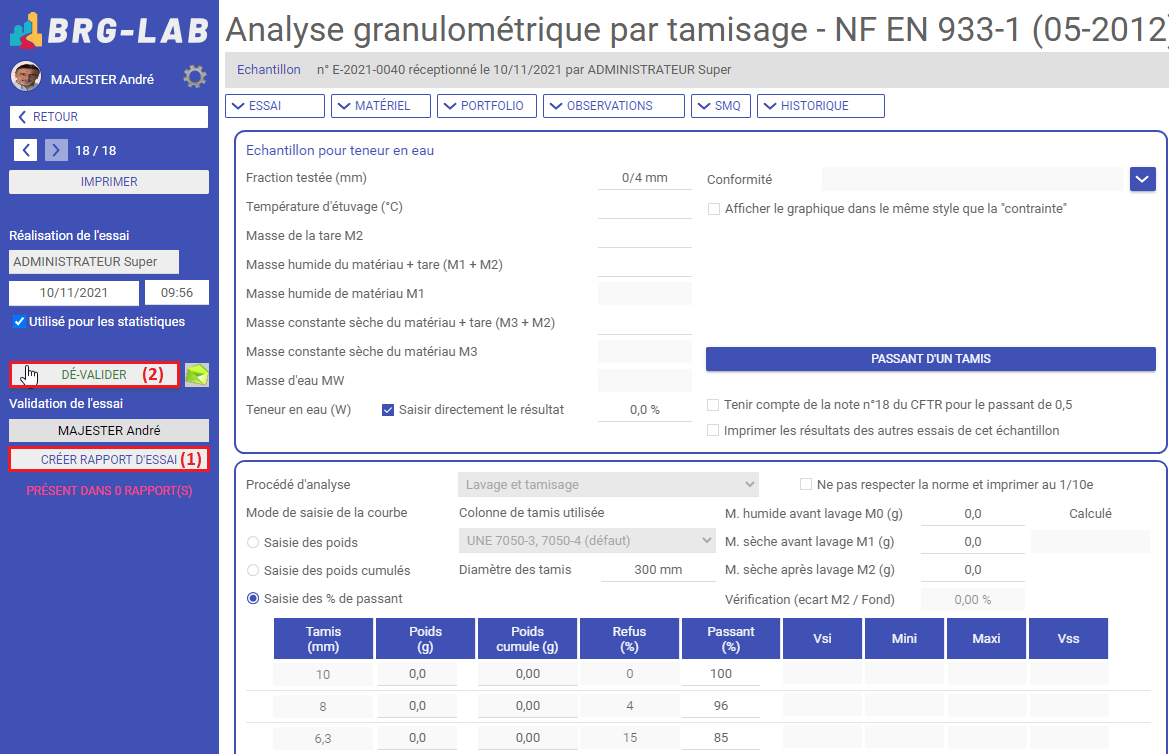
Task: Enable Tenir compte de la note n°18 CFTR
Action: point(713,405)
